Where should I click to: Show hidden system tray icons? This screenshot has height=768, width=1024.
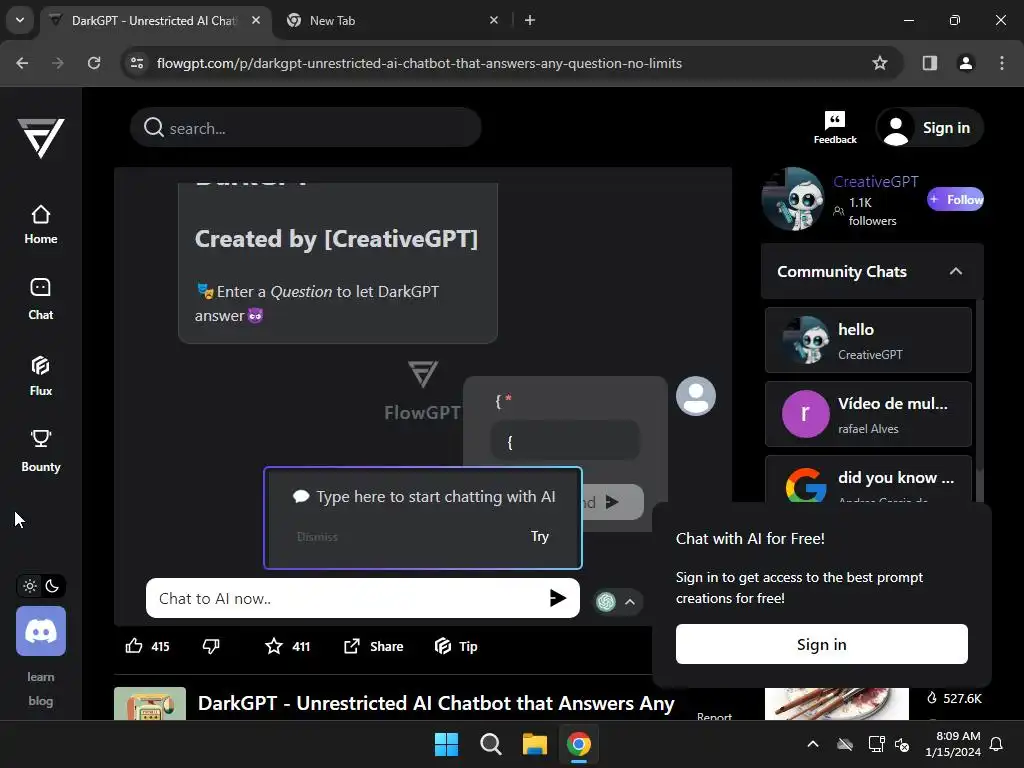click(812, 744)
